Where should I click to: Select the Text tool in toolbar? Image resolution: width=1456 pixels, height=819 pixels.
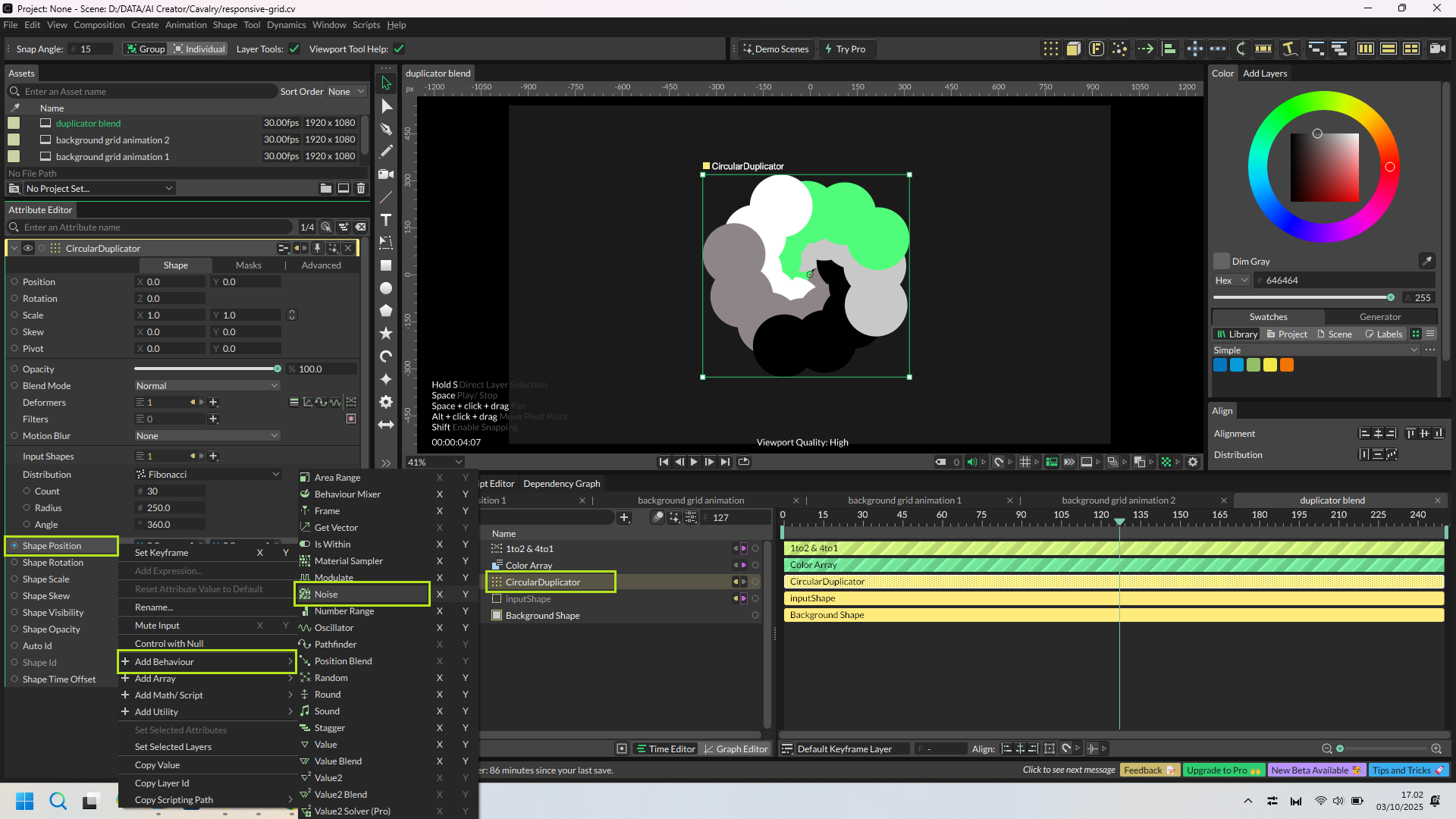tap(386, 220)
